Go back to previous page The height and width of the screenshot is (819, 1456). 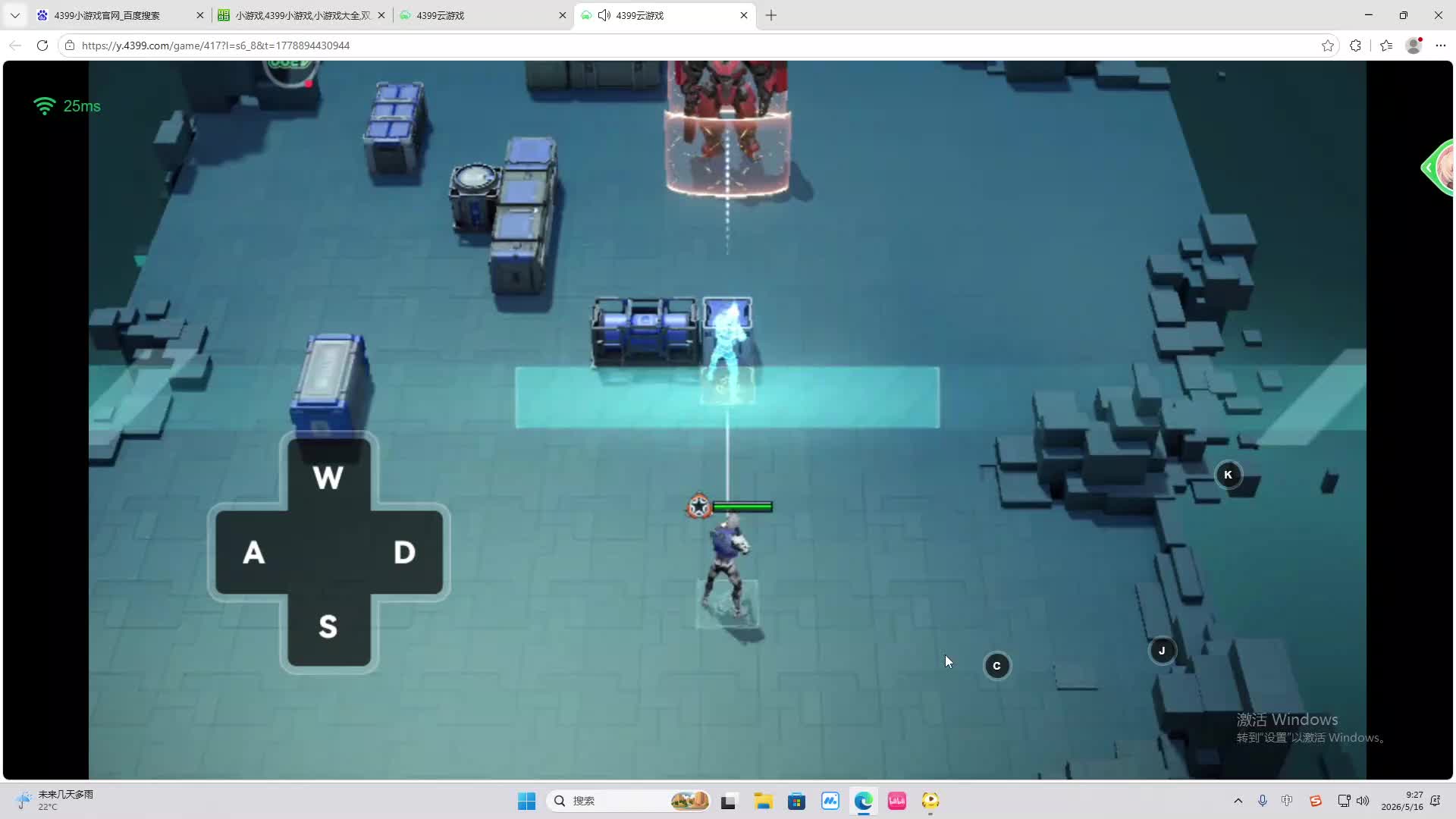click(x=15, y=45)
